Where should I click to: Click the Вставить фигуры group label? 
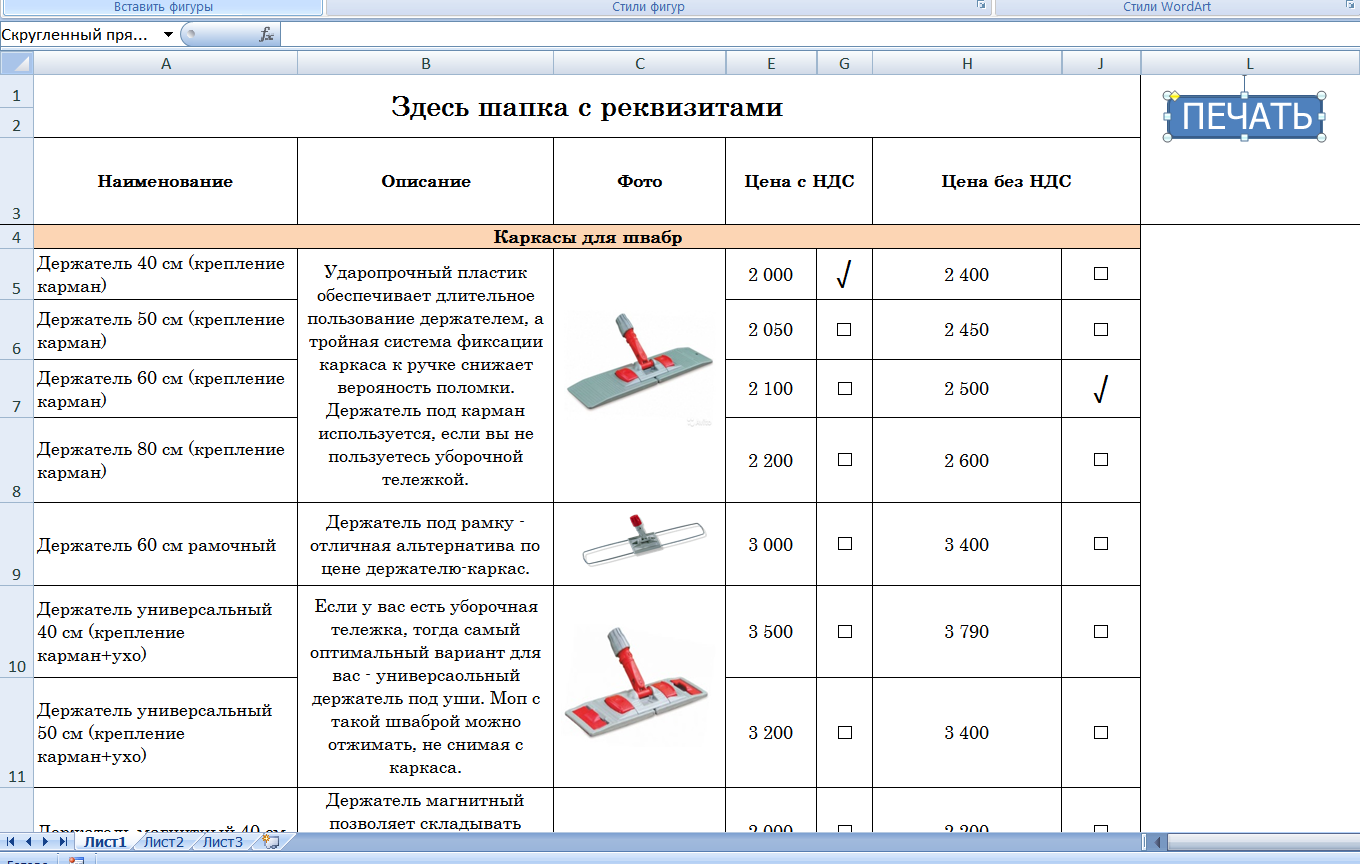(x=163, y=7)
